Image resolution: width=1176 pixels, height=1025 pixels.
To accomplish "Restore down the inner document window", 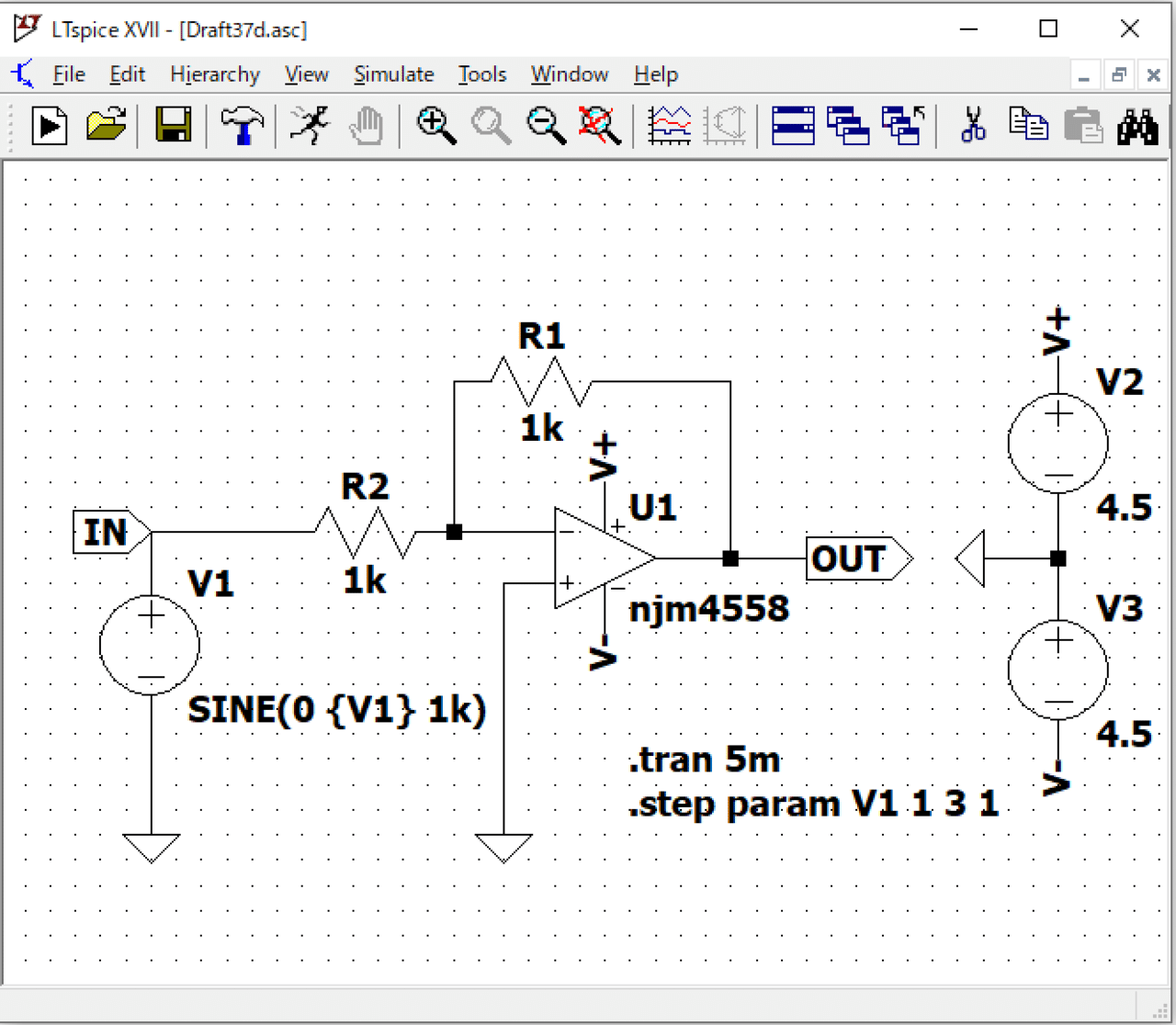I will click(x=1118, y=75).
